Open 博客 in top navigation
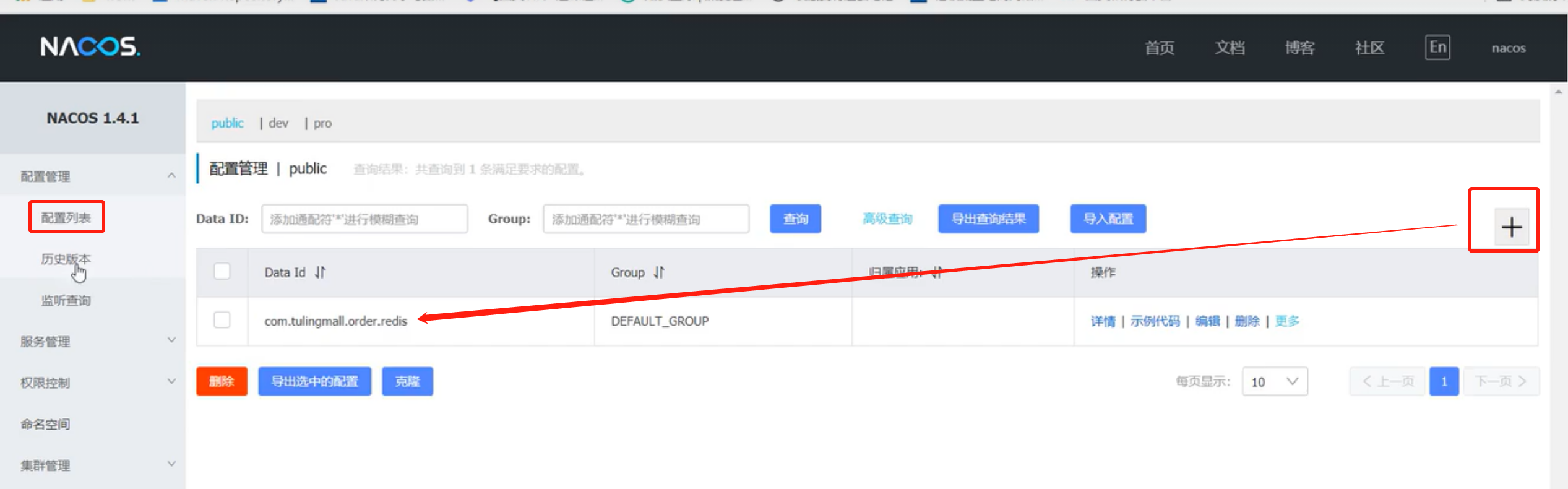Screen dimensions: 1568x489 (1299, 48)
